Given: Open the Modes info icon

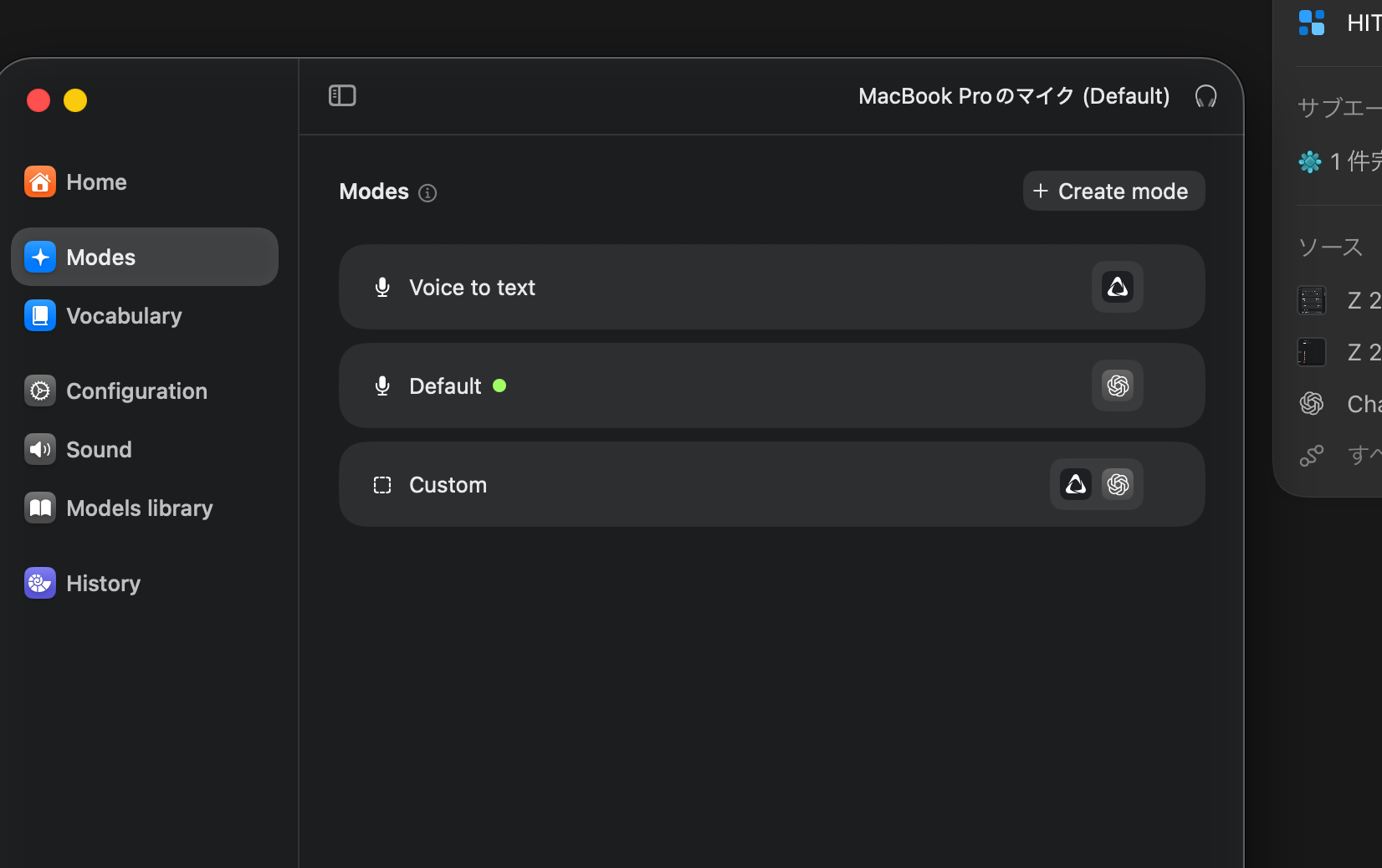Looking at the screenshot, I should click(x=427, y=193).
